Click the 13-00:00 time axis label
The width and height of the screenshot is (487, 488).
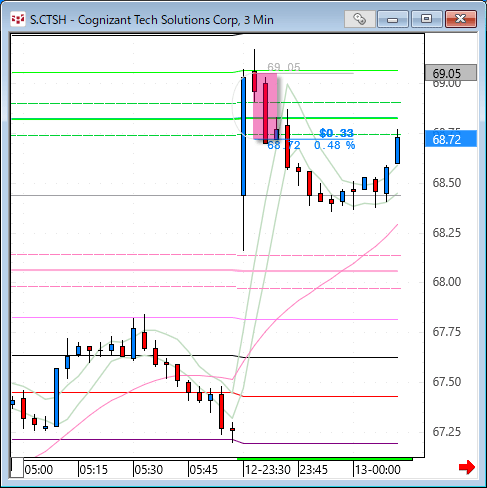click(378, 470)
